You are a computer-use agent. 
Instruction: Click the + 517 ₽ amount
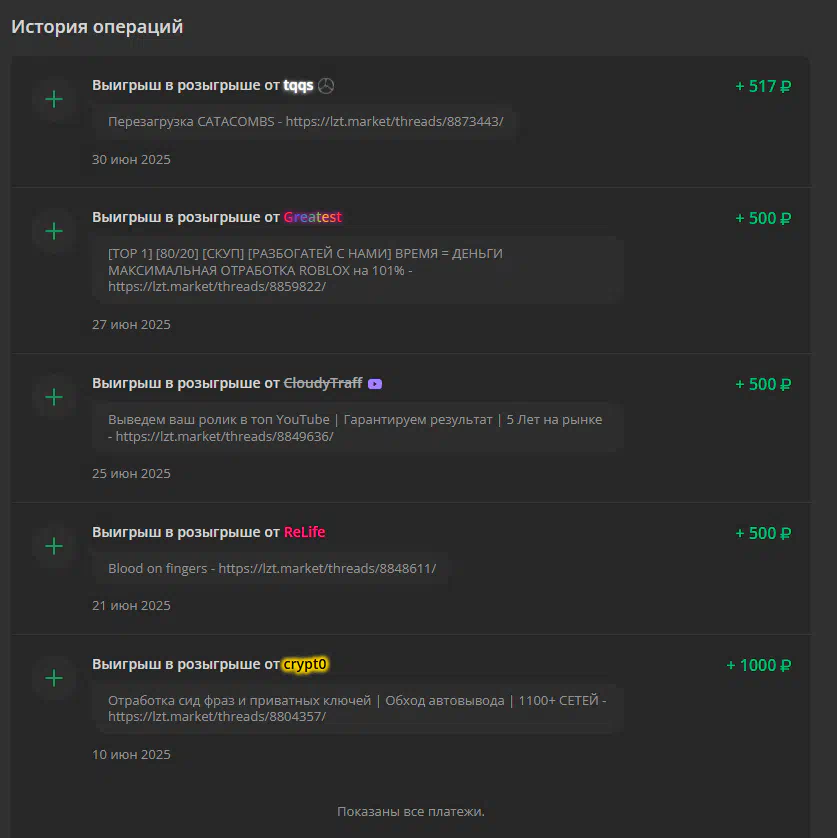tap(763, 86)
